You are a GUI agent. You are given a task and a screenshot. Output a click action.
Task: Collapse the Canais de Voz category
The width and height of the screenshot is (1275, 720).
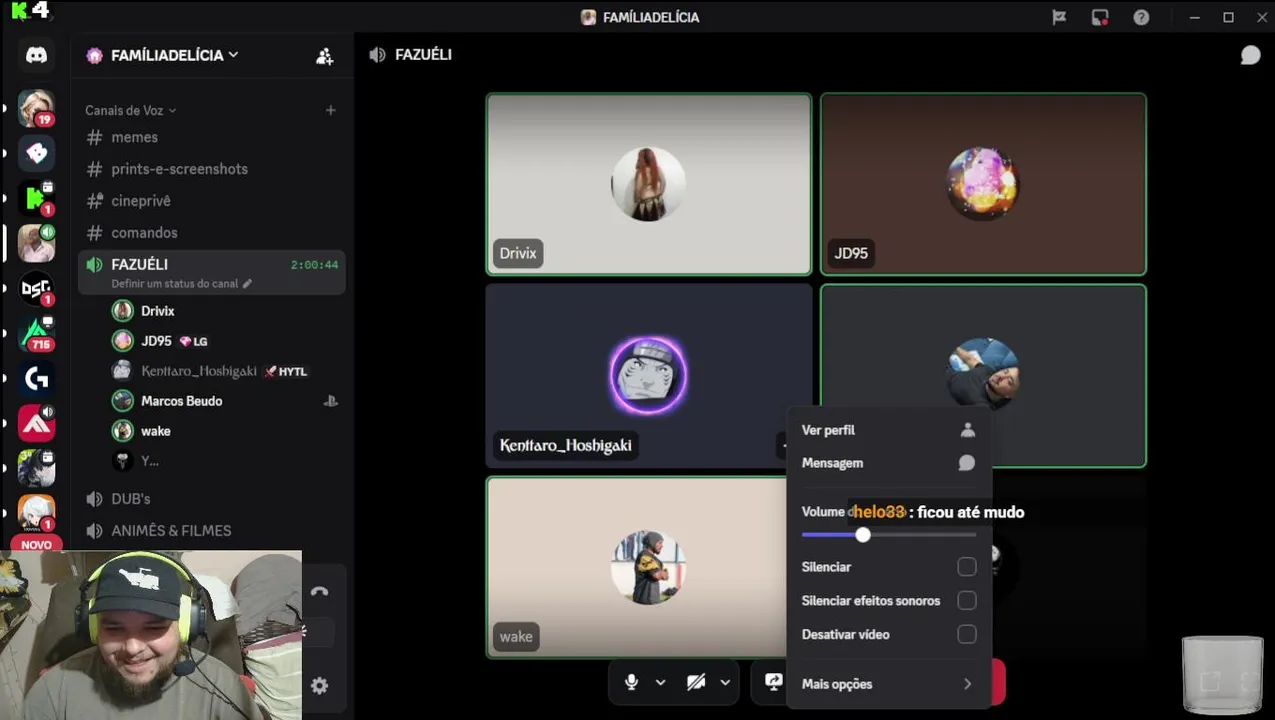point(130,110)
